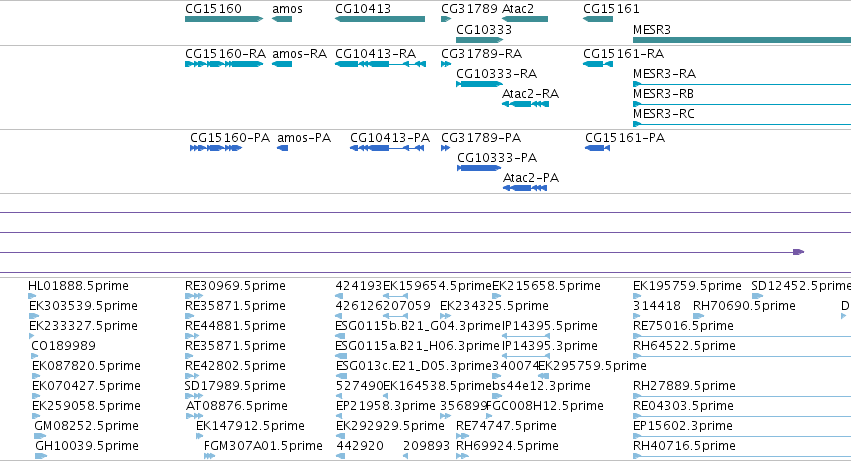Viewport: 851px width, 461px height.
Task: Click the EK259058.5prime EST label
Action: [86, 407]
